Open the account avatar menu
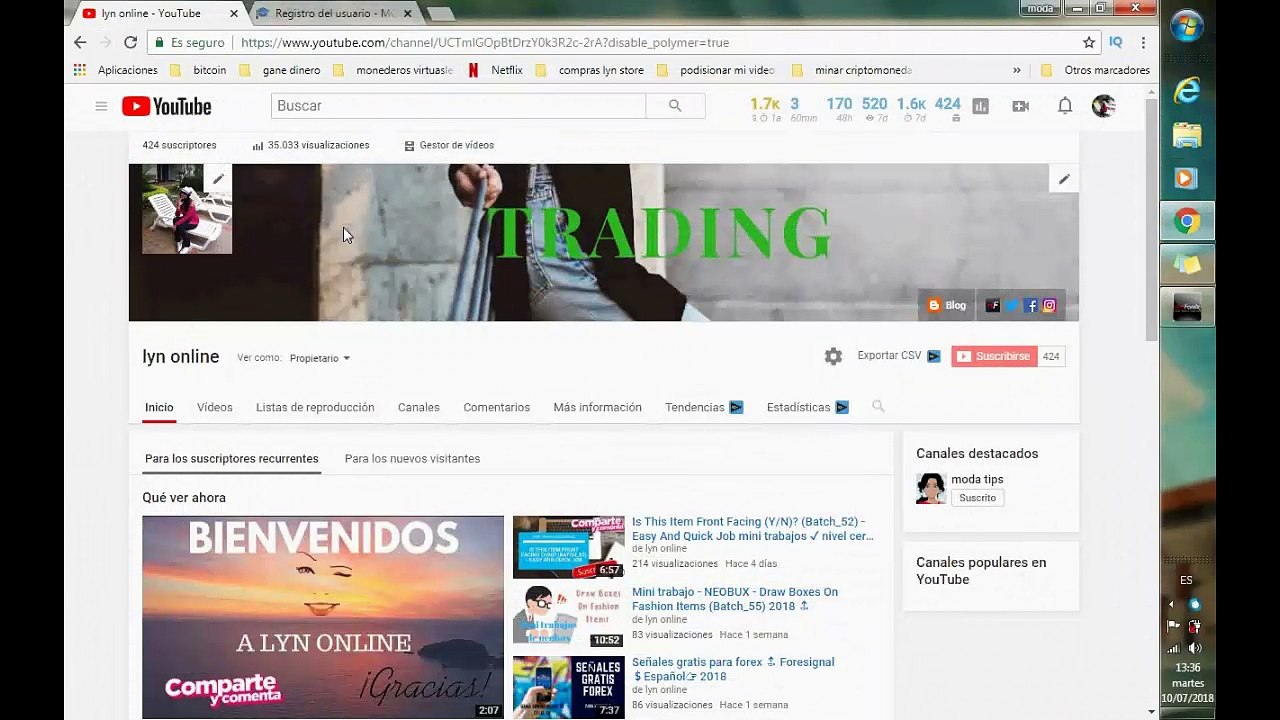 [1103, 106]
